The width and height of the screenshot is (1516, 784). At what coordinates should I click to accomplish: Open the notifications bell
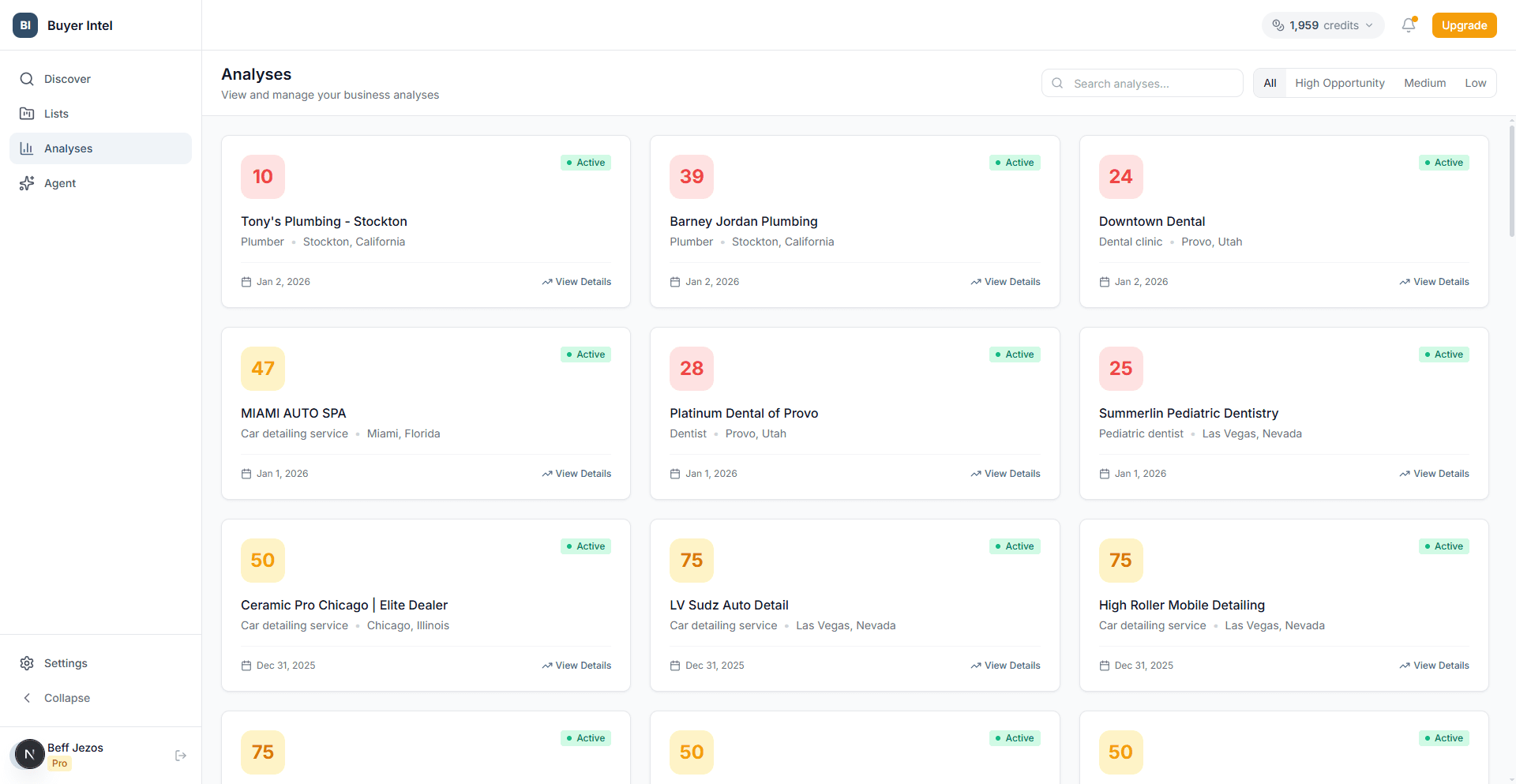(x=1409, y=25)
